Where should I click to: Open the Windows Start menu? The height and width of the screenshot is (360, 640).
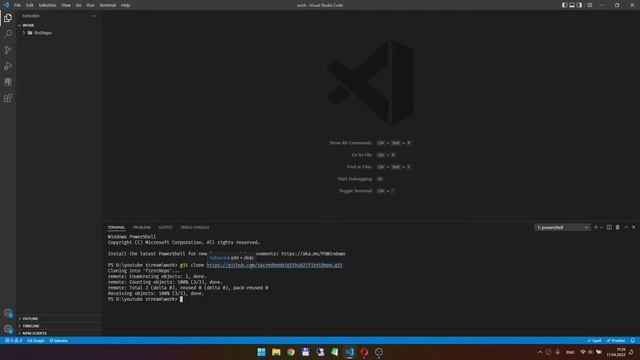261,352
